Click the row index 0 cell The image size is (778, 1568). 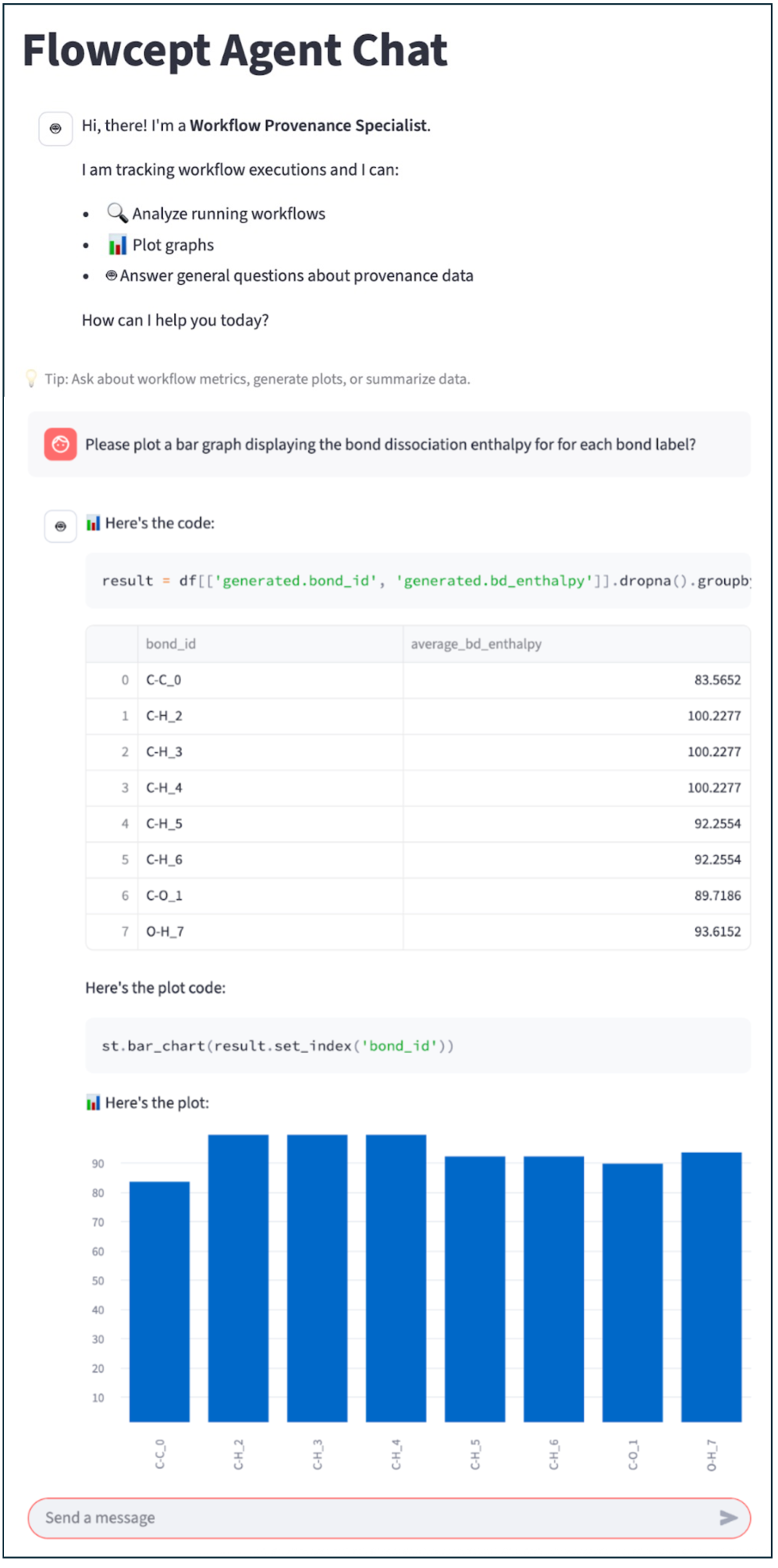112,680
